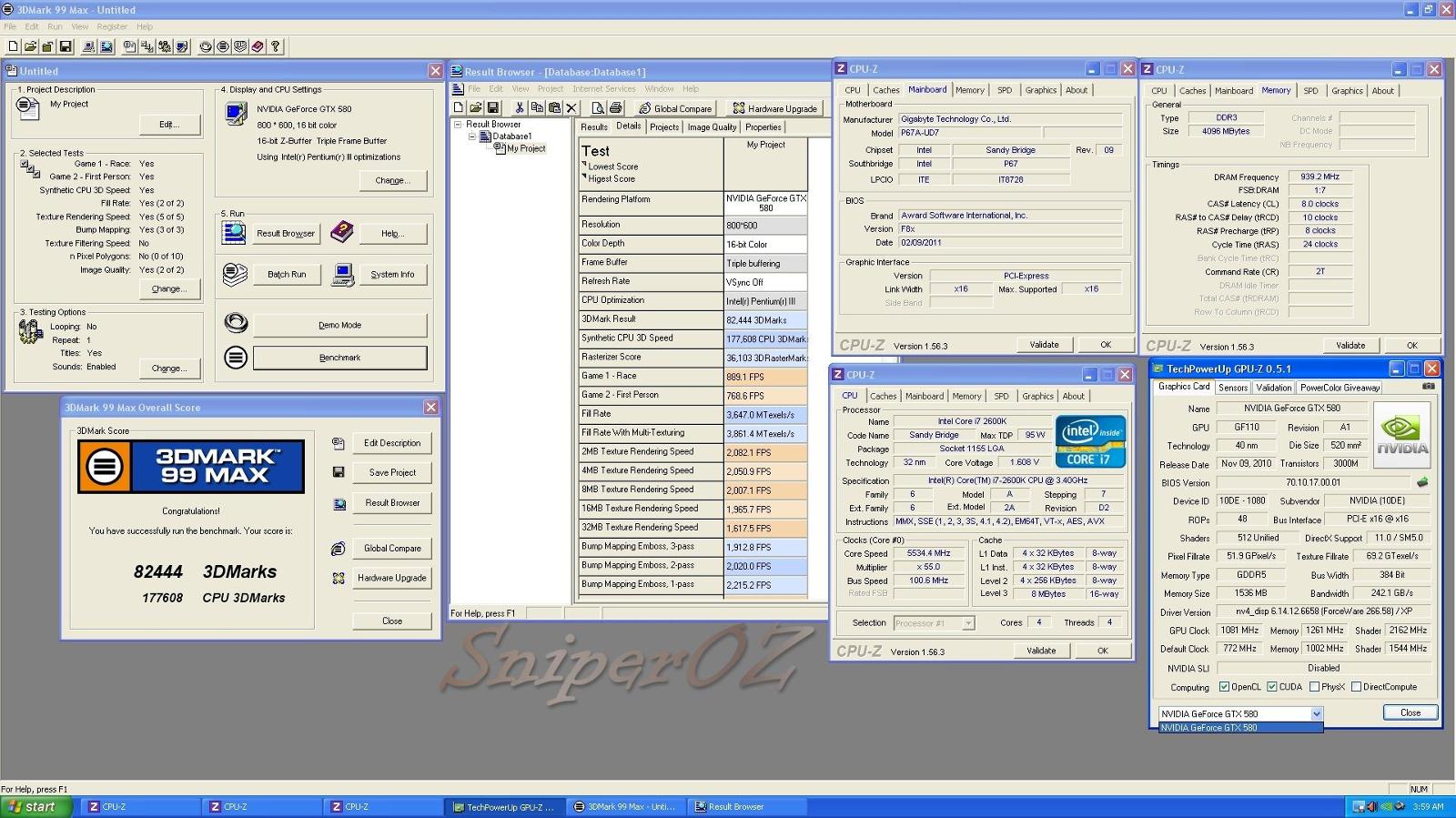Open Results tab in Result Browser

594,127
